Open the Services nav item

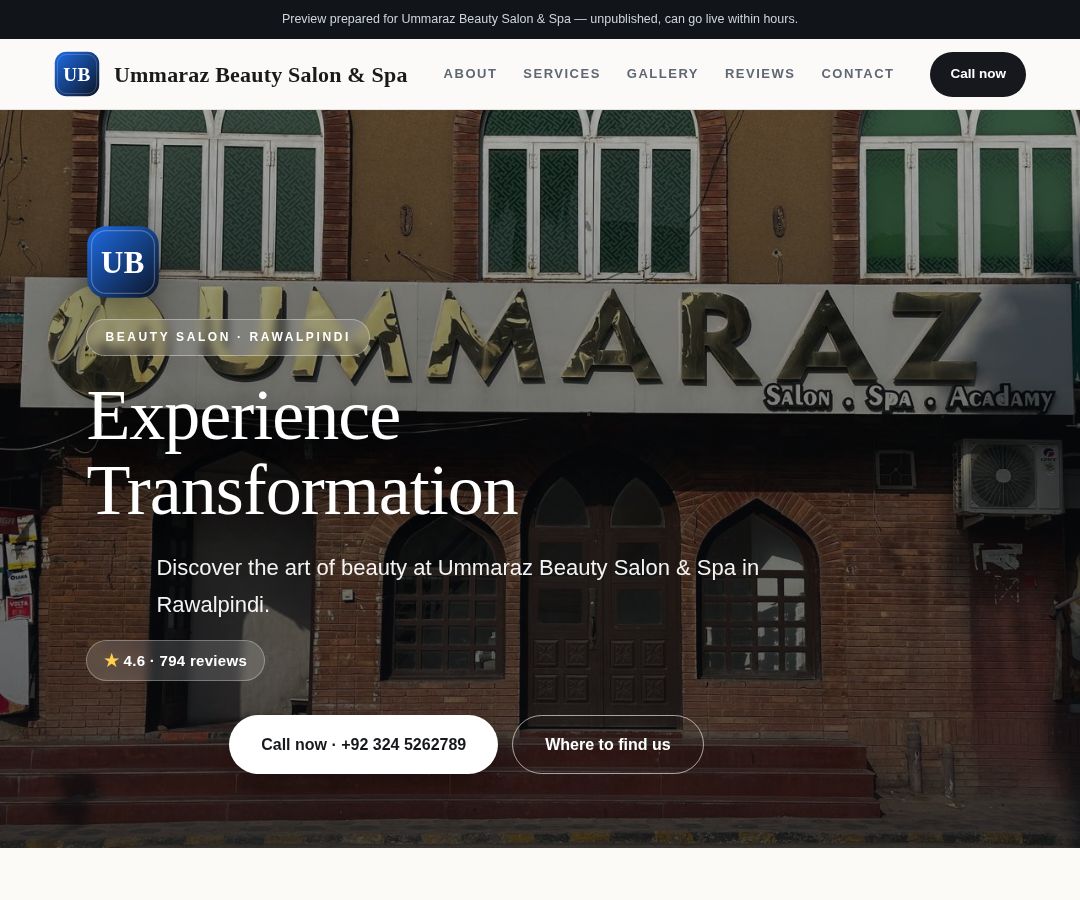(x=561, y=74)
